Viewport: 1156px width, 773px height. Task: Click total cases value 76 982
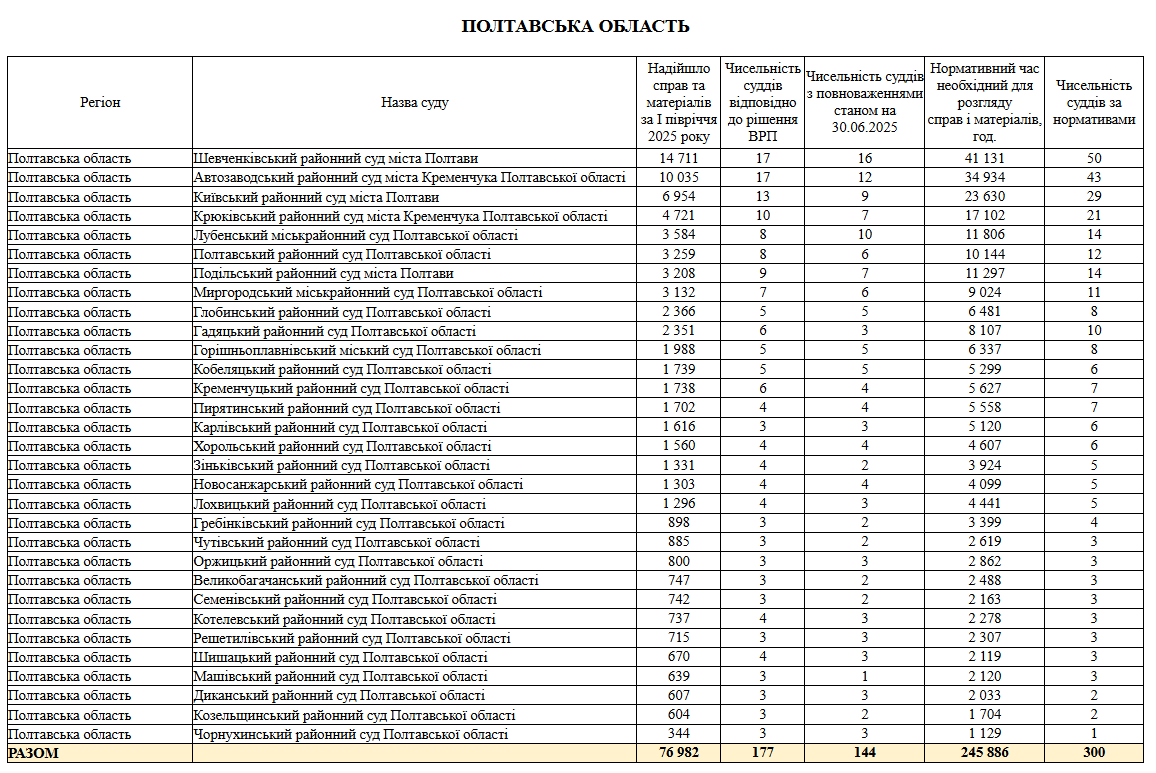(678, 752)
